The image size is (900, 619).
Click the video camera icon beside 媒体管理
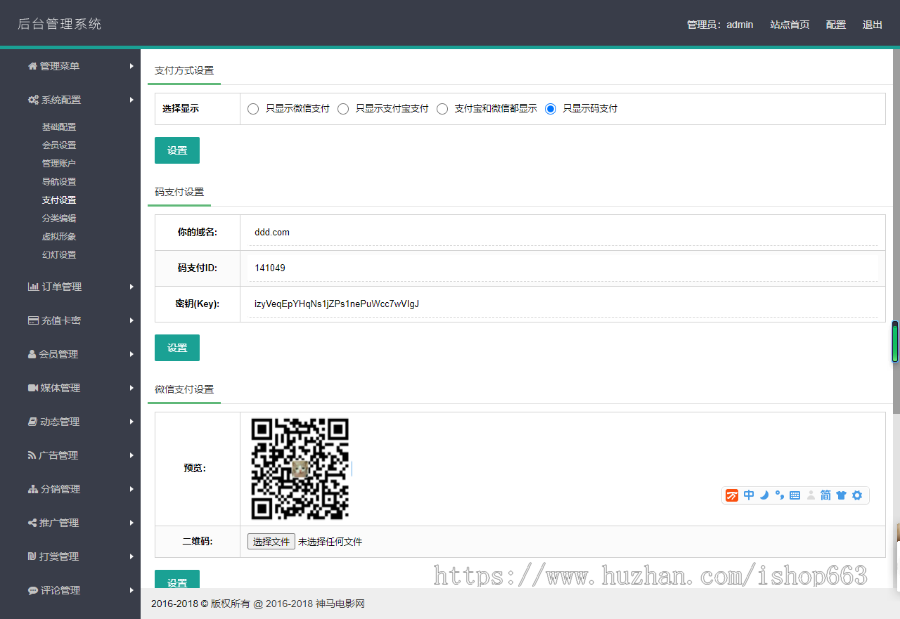click(x=33, y=388)
